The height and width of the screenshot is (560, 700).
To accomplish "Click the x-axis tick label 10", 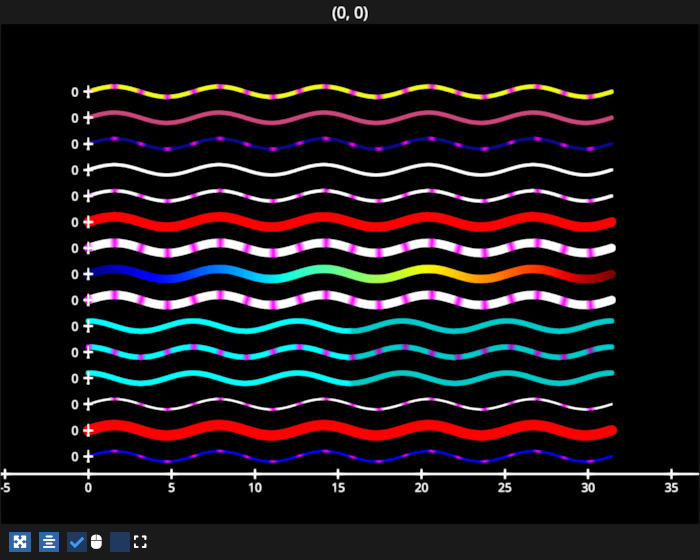I will pyautogui.click(x=255, y=489).
